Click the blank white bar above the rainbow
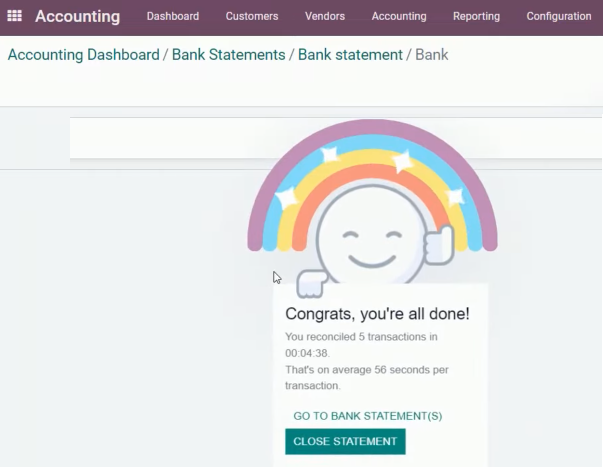Screen dimensions: 603x467 [160, 138]
